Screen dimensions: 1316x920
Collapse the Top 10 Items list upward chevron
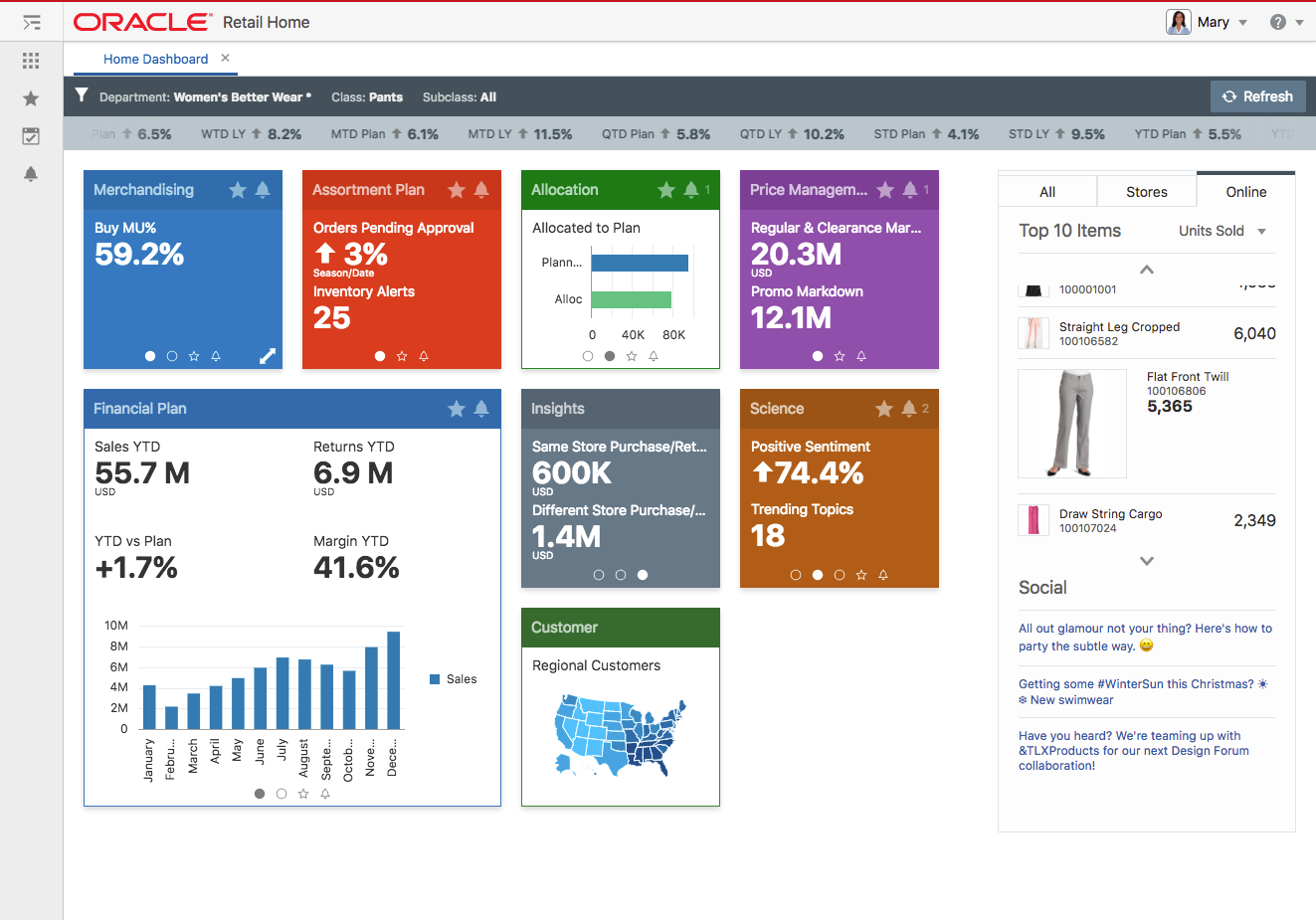pos(1146,269)
